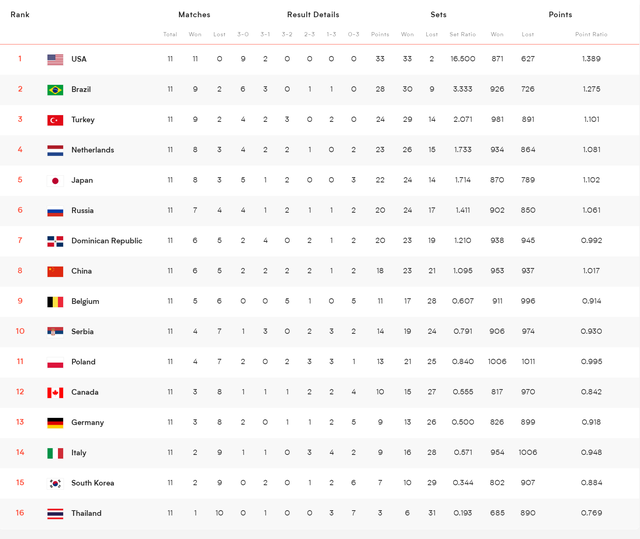This screenshot has height=539, width=640.
Task: Click the Germany team name
Action: pyautogui.click(x=87, y=423)
